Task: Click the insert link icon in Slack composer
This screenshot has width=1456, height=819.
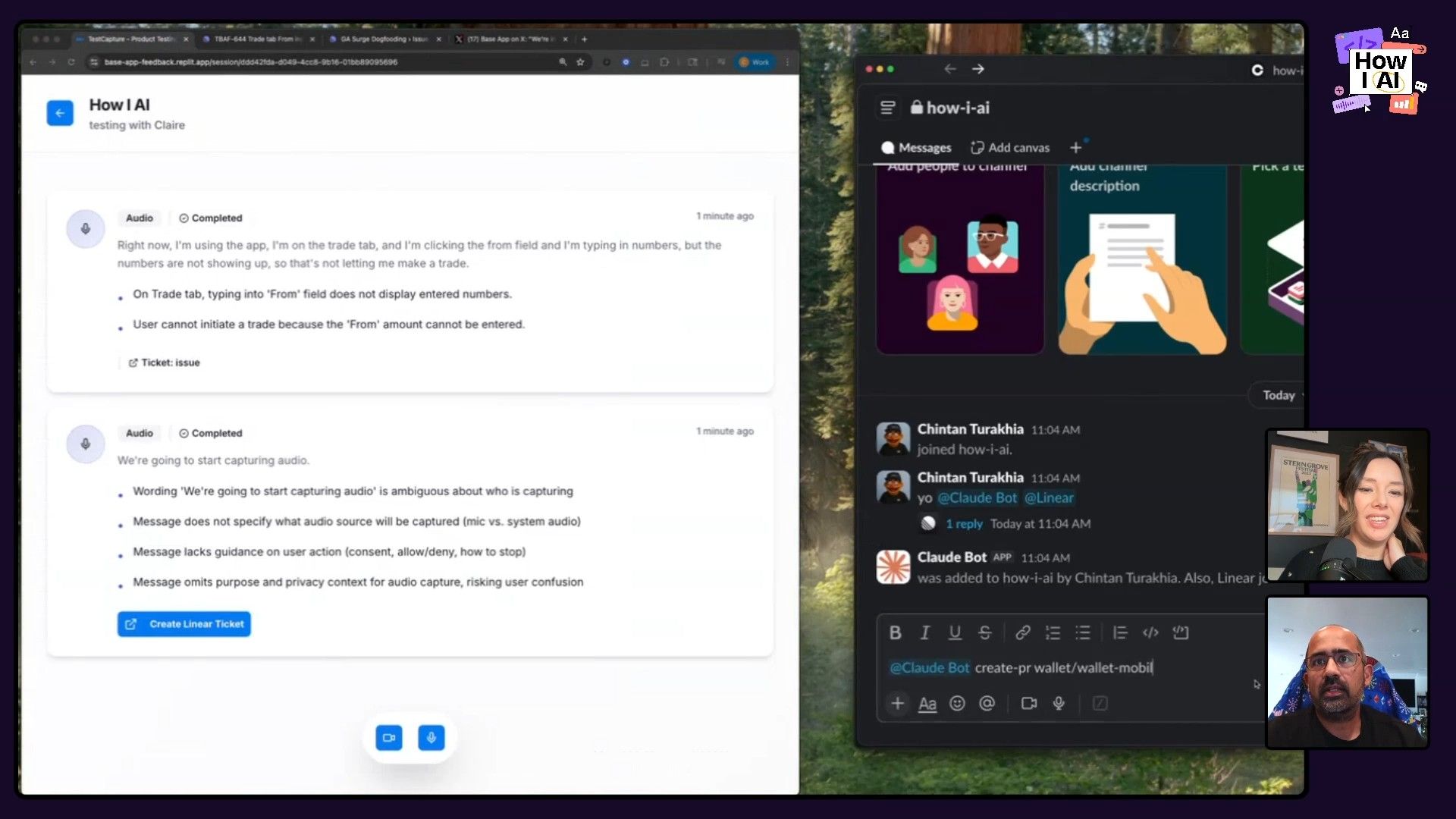Action: (1023, 632)
